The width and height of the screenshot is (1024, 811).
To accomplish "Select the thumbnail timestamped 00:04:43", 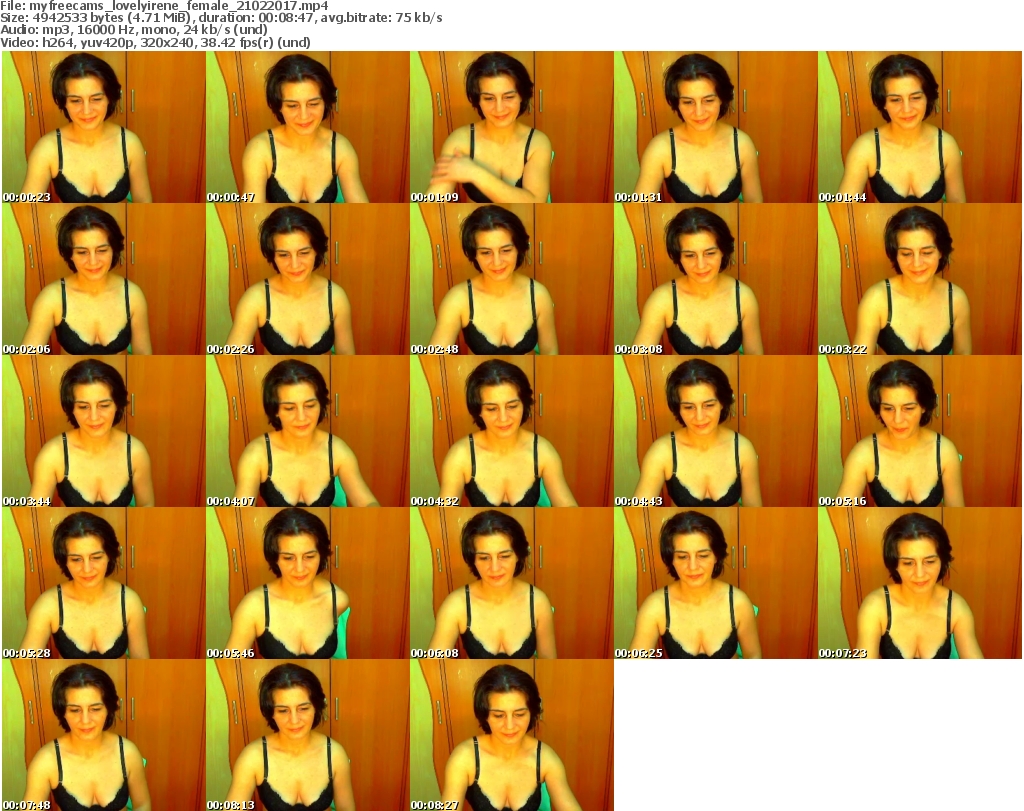I will [716, 431].
